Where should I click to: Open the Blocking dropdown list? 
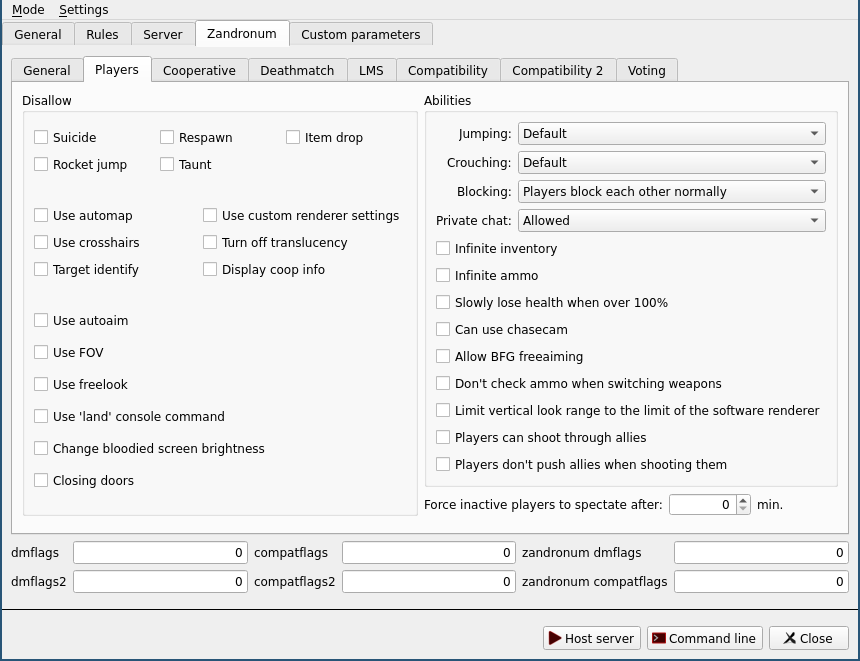point(671,191)
